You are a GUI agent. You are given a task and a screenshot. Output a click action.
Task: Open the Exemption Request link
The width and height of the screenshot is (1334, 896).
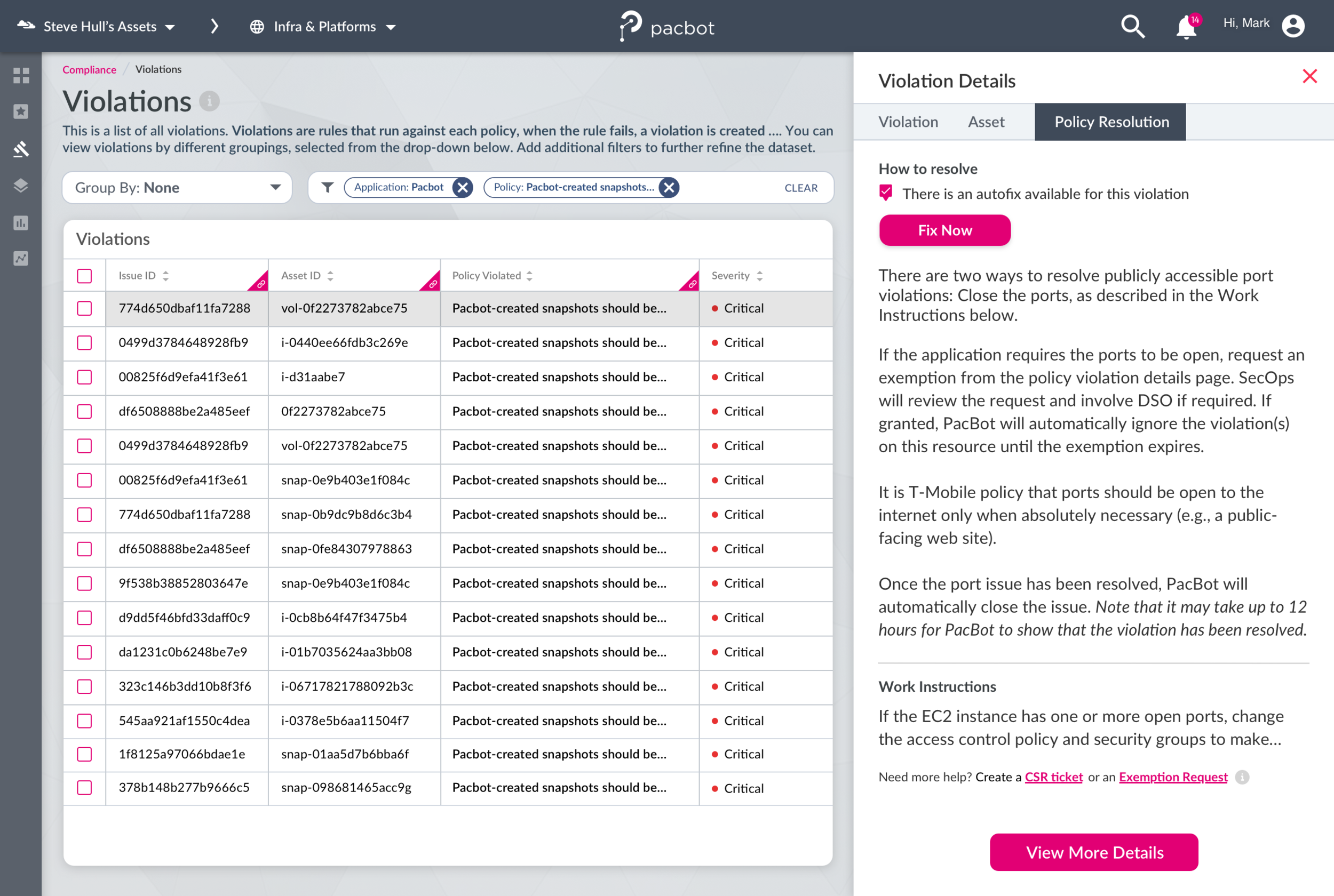(1173, 777)
